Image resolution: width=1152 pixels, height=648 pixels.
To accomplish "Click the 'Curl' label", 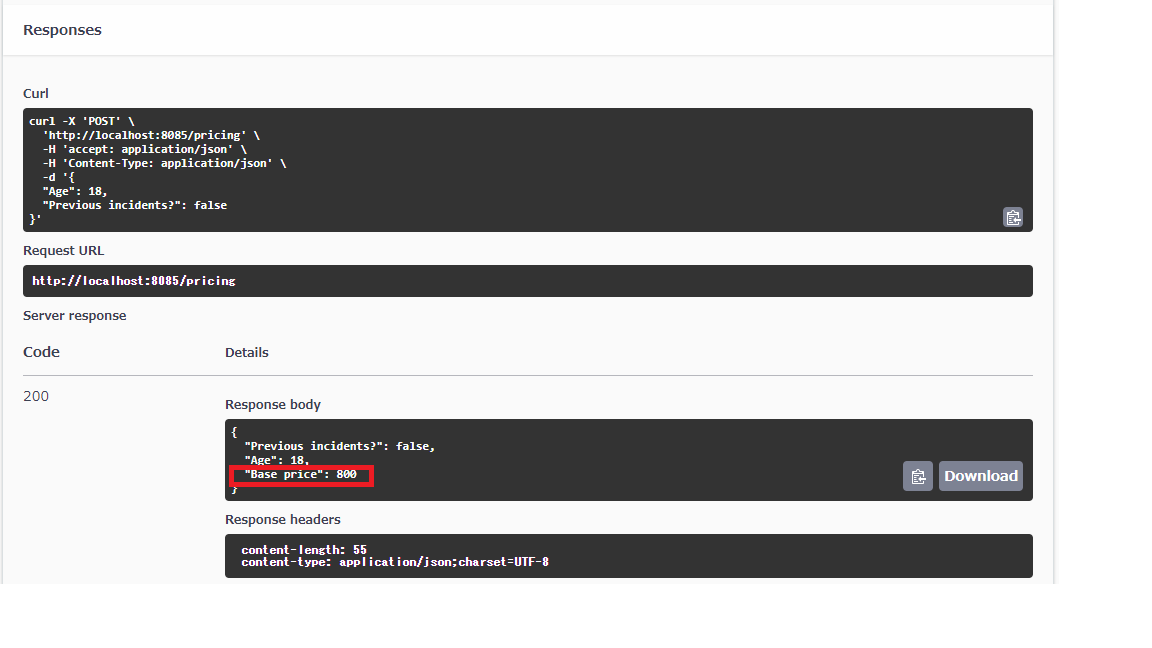I will [36, 93].
